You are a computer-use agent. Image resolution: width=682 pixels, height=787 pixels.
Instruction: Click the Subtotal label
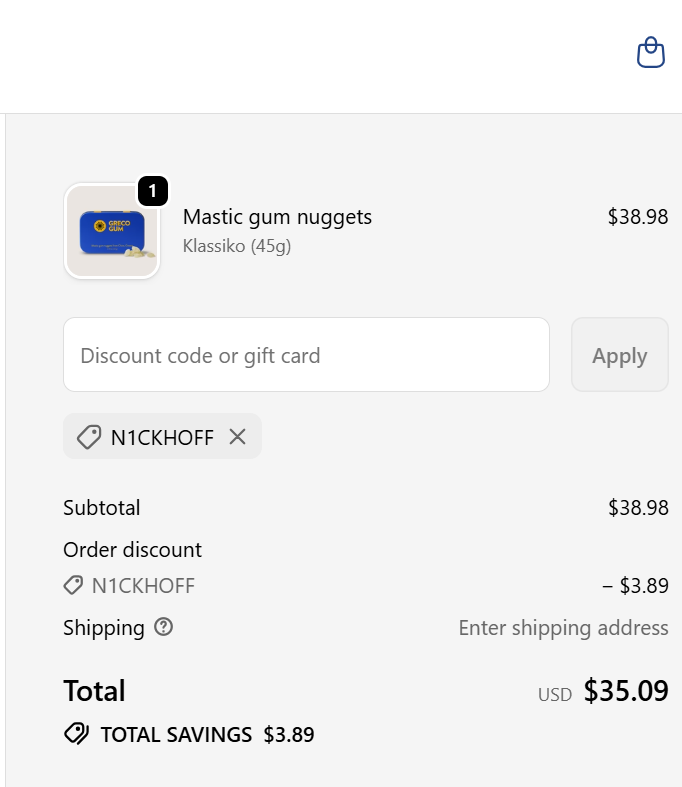102,508
